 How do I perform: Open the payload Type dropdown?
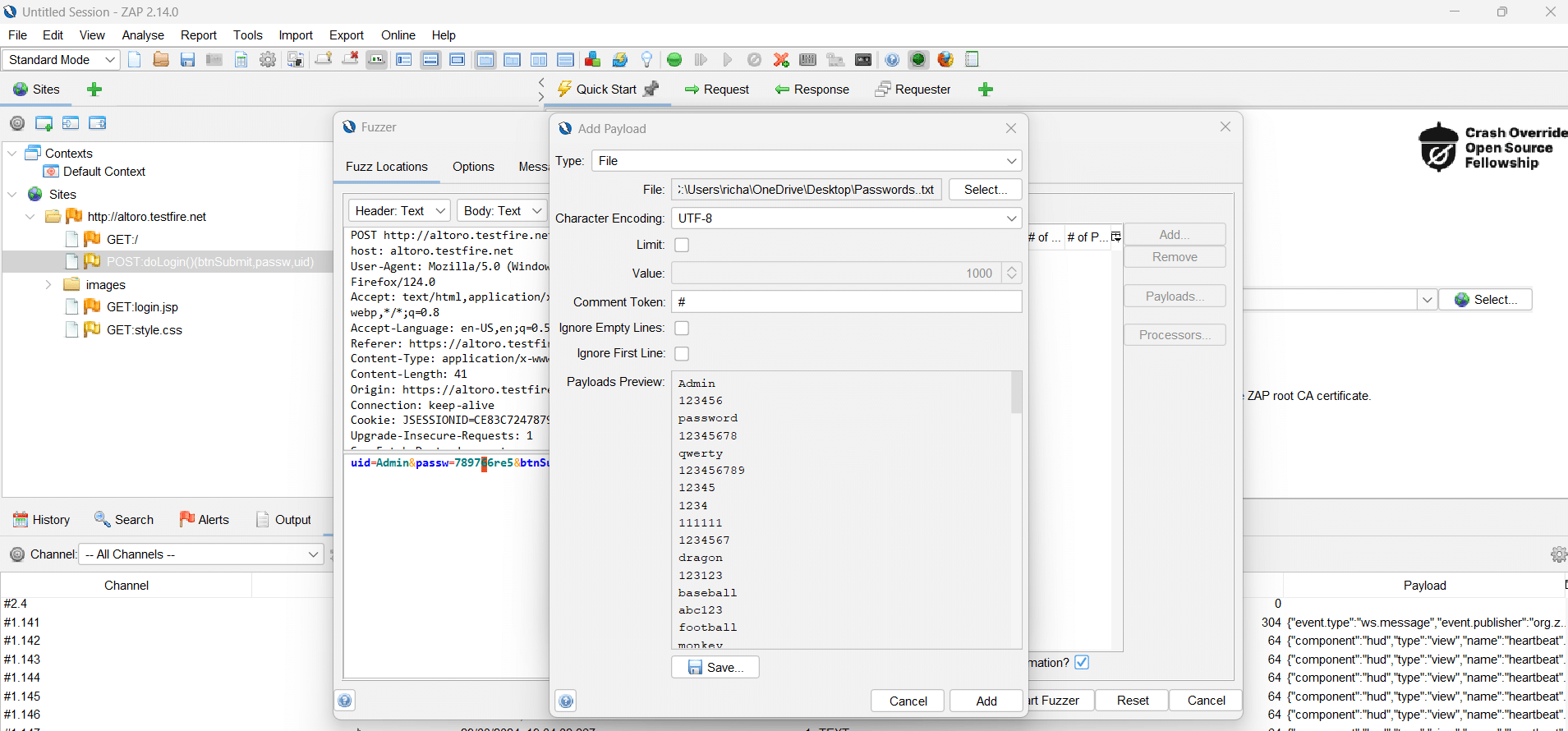(x=1012, y=161)
